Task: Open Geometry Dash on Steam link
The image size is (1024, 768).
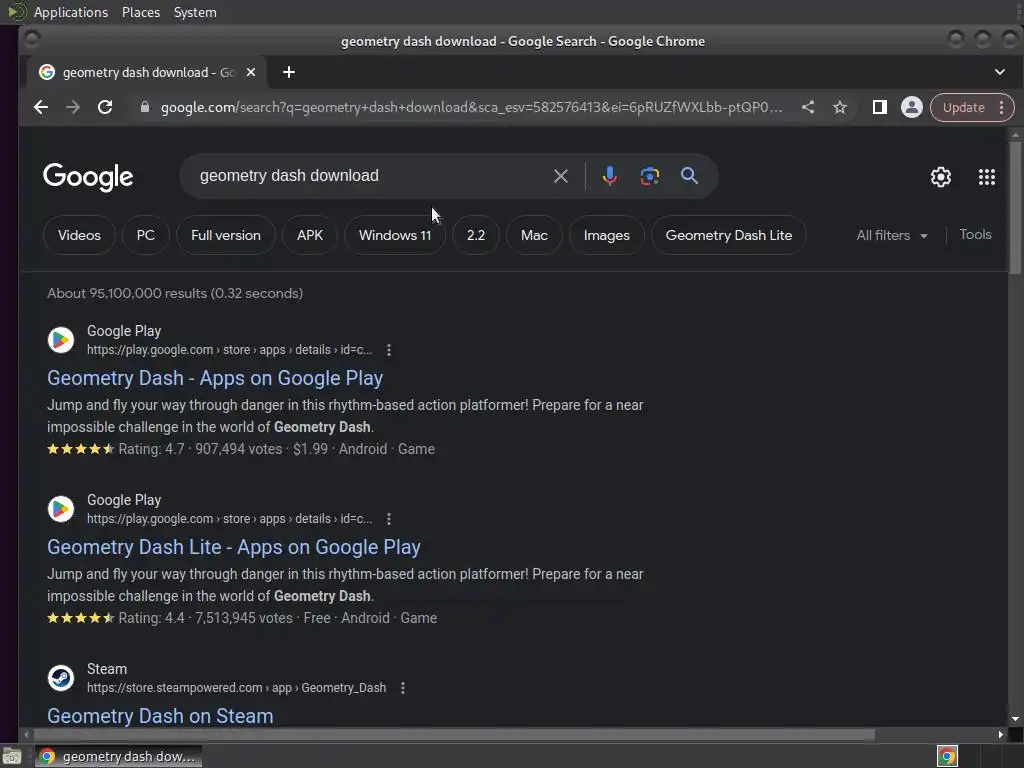Action: [160, 716]
